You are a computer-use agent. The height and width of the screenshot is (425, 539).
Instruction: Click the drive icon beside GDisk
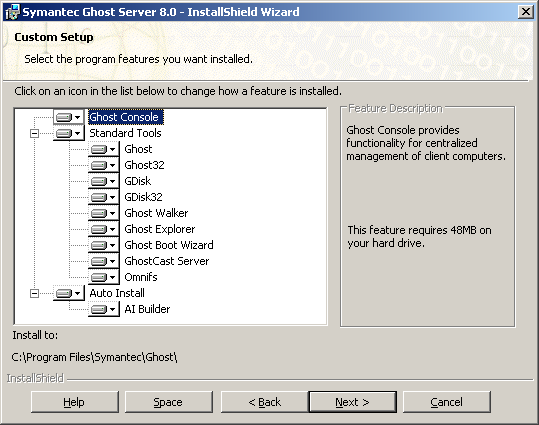(104, 181)
